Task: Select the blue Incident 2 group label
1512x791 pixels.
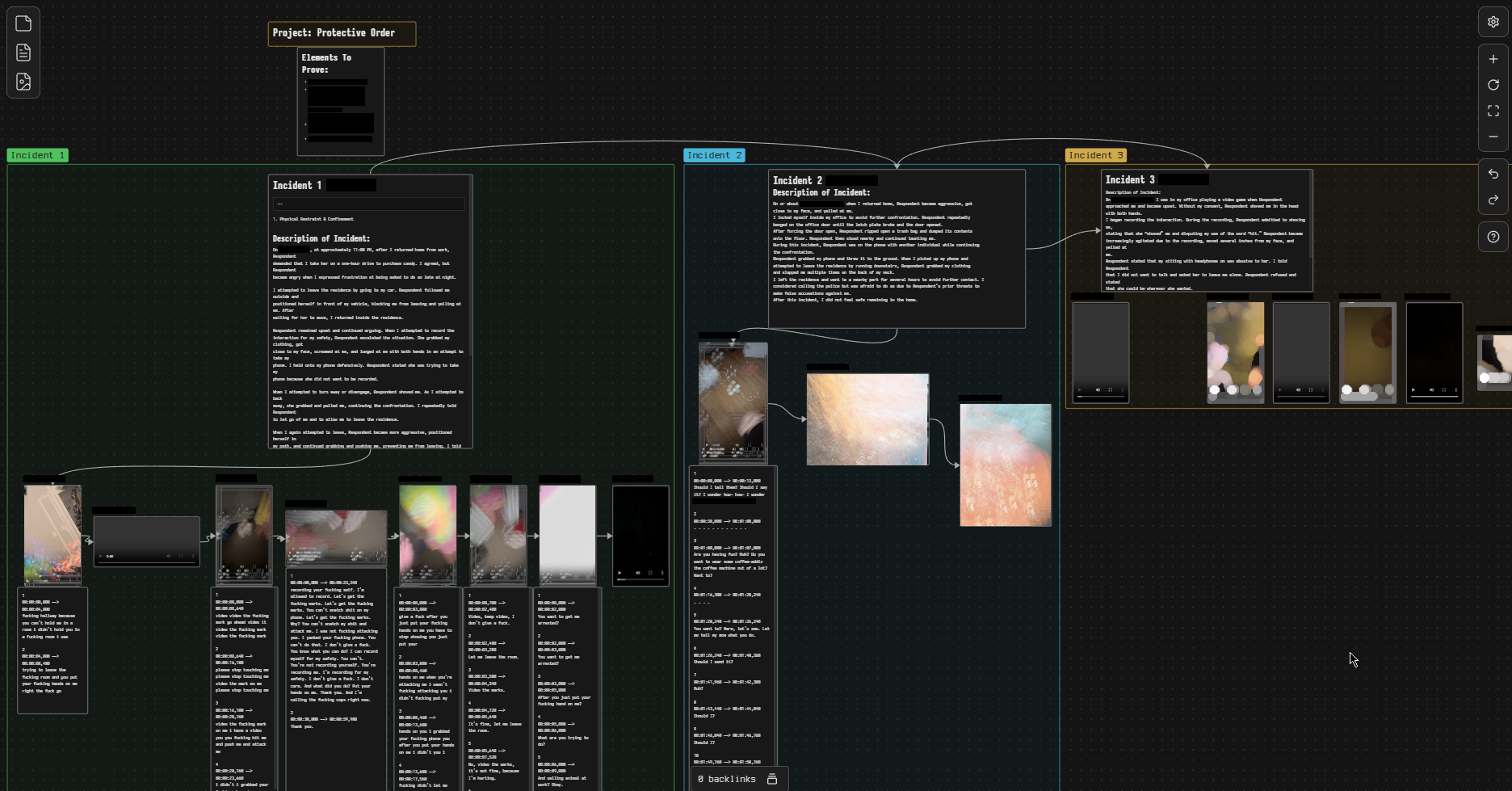Action: [714, 155]
